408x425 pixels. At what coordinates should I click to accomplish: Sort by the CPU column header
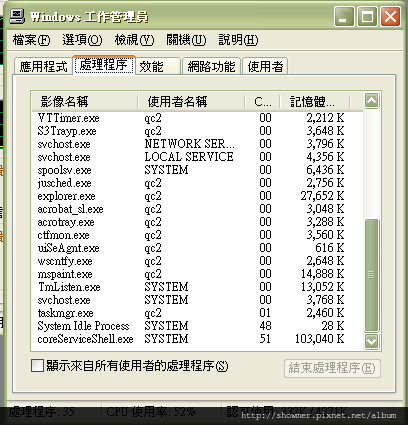point(263,101)
